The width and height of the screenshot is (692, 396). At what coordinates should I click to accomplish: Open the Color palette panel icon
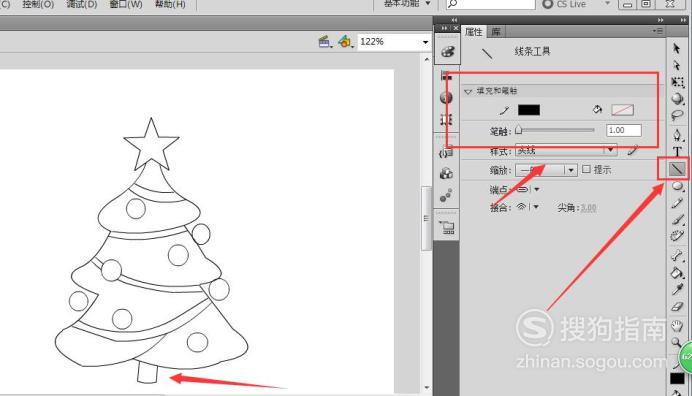[447, 51]
